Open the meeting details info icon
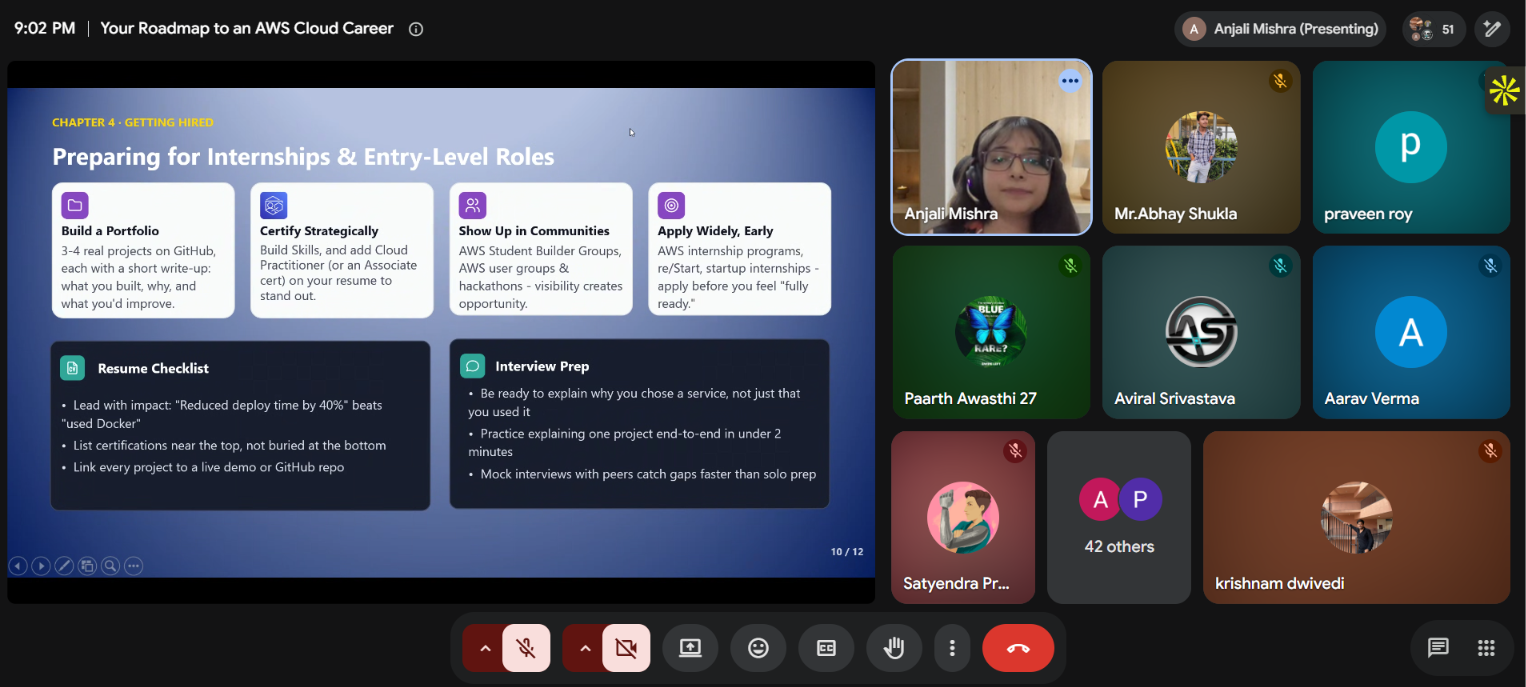 coord(416,29)
